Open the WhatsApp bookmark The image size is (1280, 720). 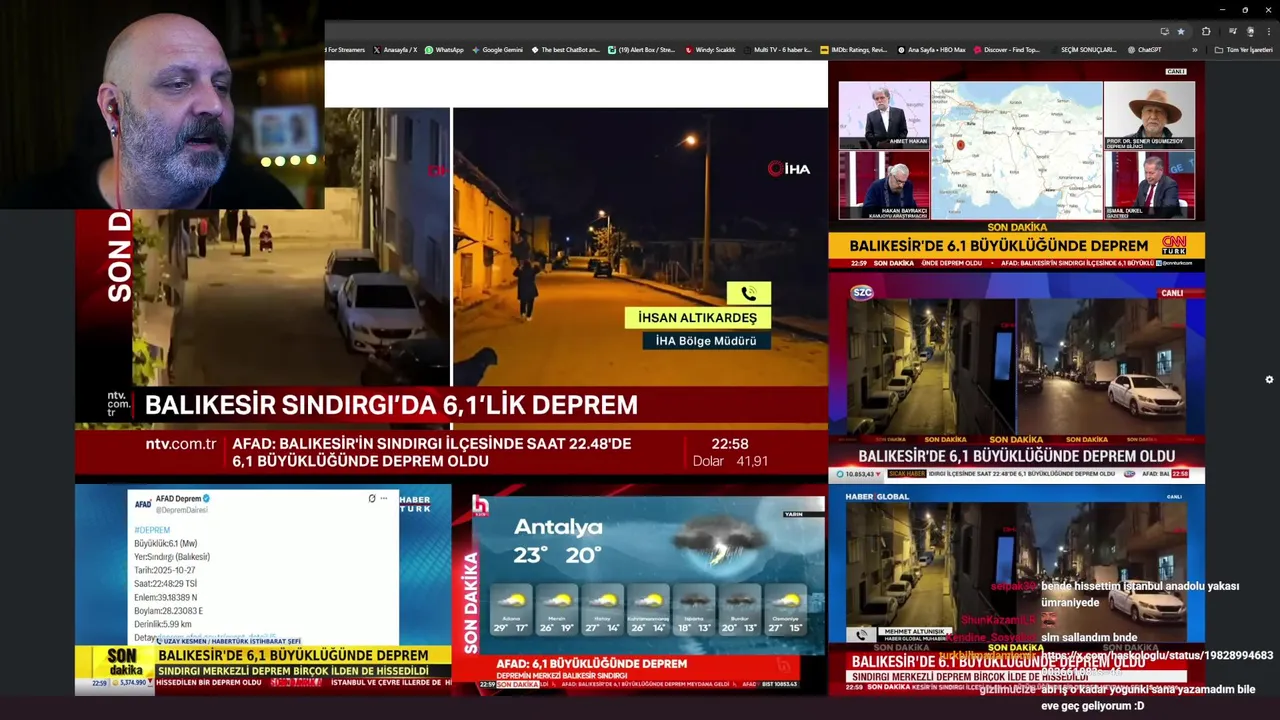[x=444, y=49]
